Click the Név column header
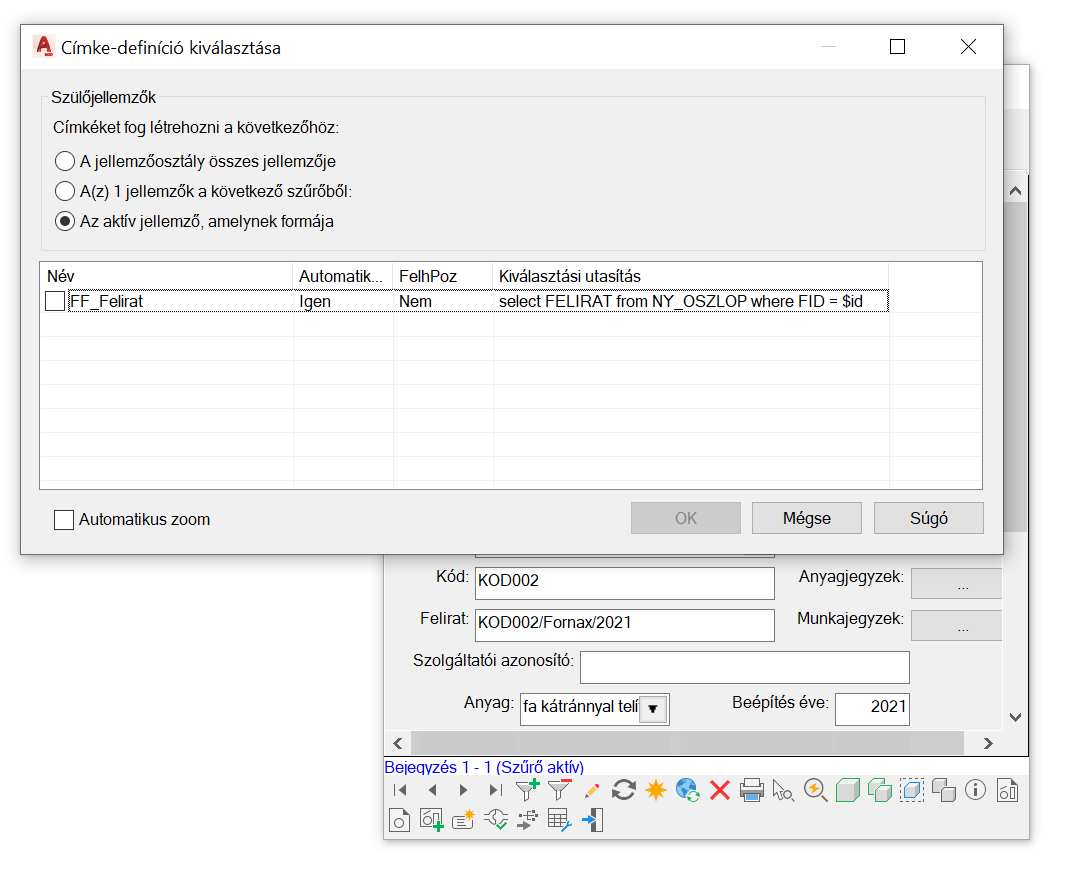Screen dimensions: 1067x871 [167, 276]
